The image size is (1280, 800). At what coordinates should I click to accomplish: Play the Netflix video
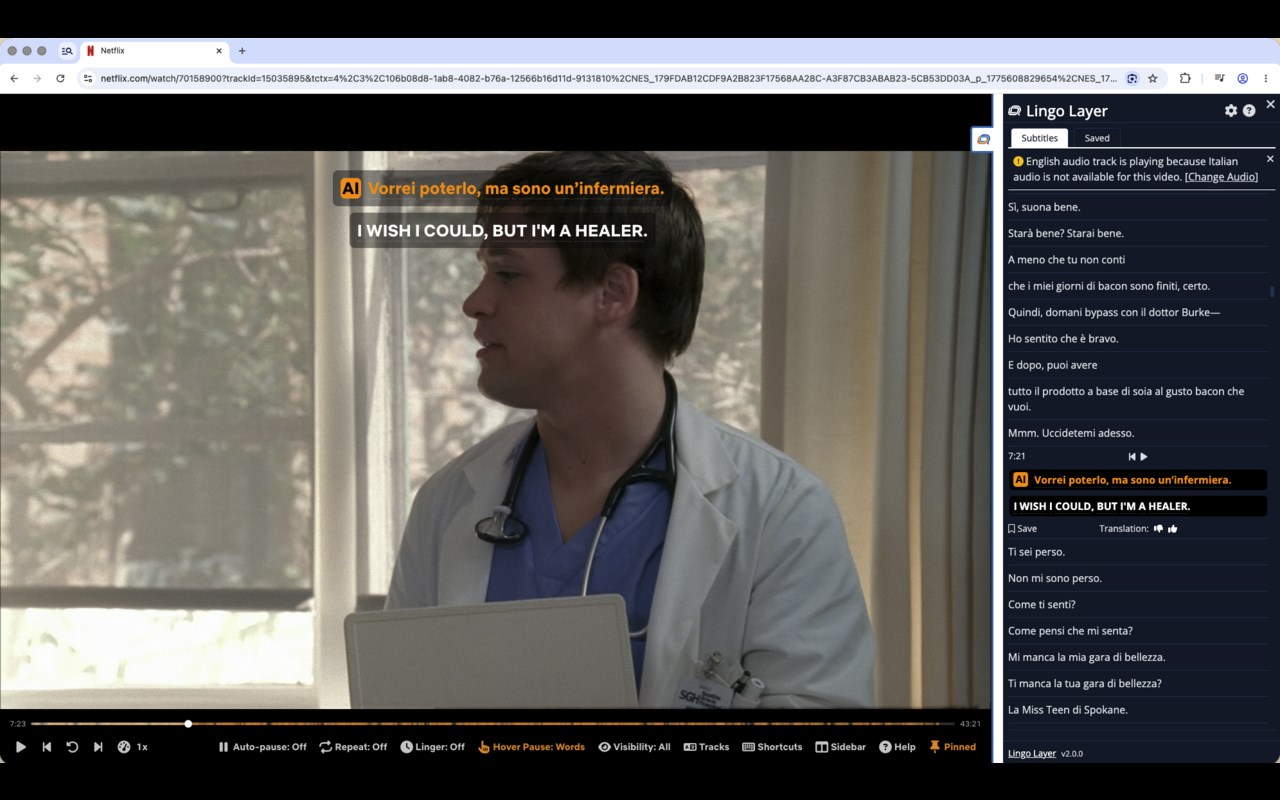(20, 747)
